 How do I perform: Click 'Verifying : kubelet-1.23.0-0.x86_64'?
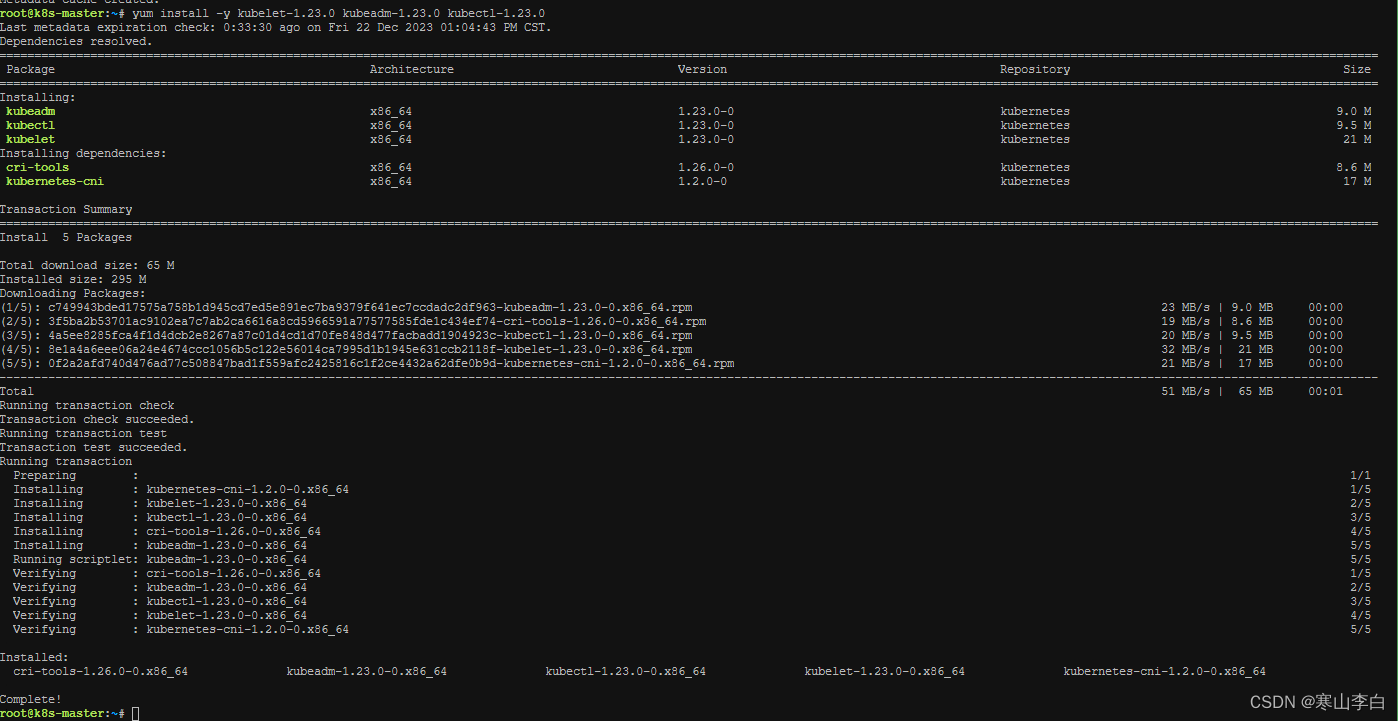160,616
